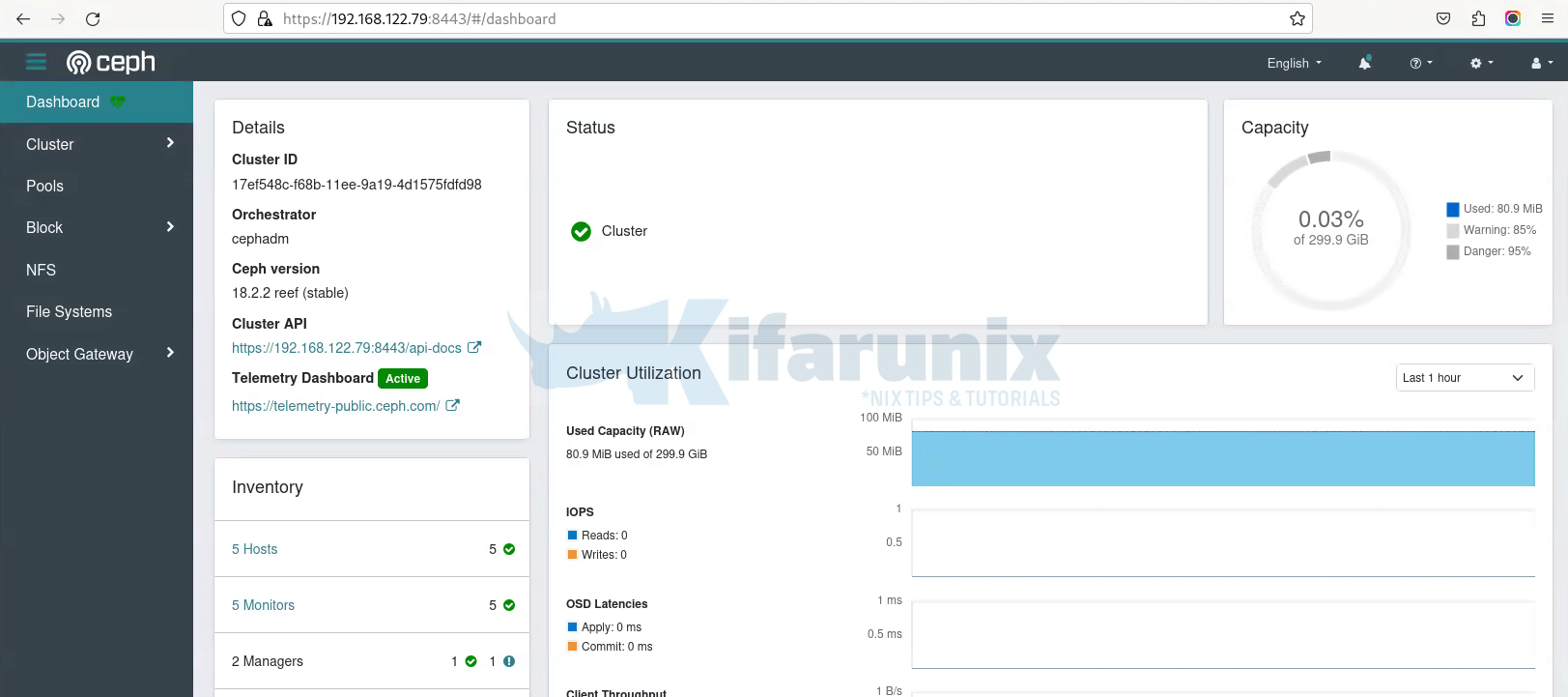Image resolution: width=1568 pixels, height=697 pixels.
Task: Open the 5 Hosts inventory link
Action: click(255, 549)
